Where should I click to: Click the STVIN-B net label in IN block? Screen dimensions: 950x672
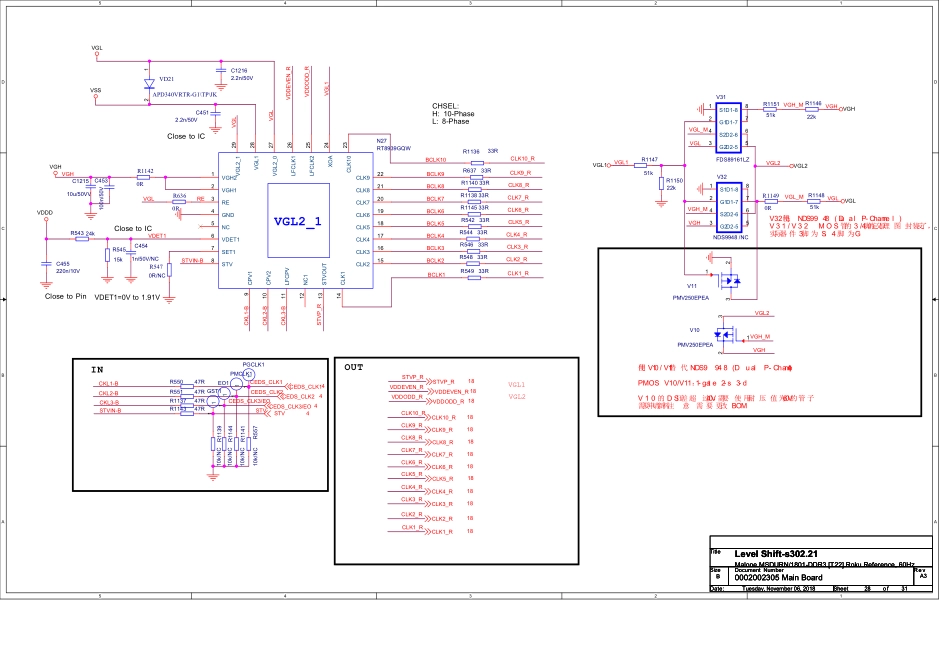click(x=110, y=411)
